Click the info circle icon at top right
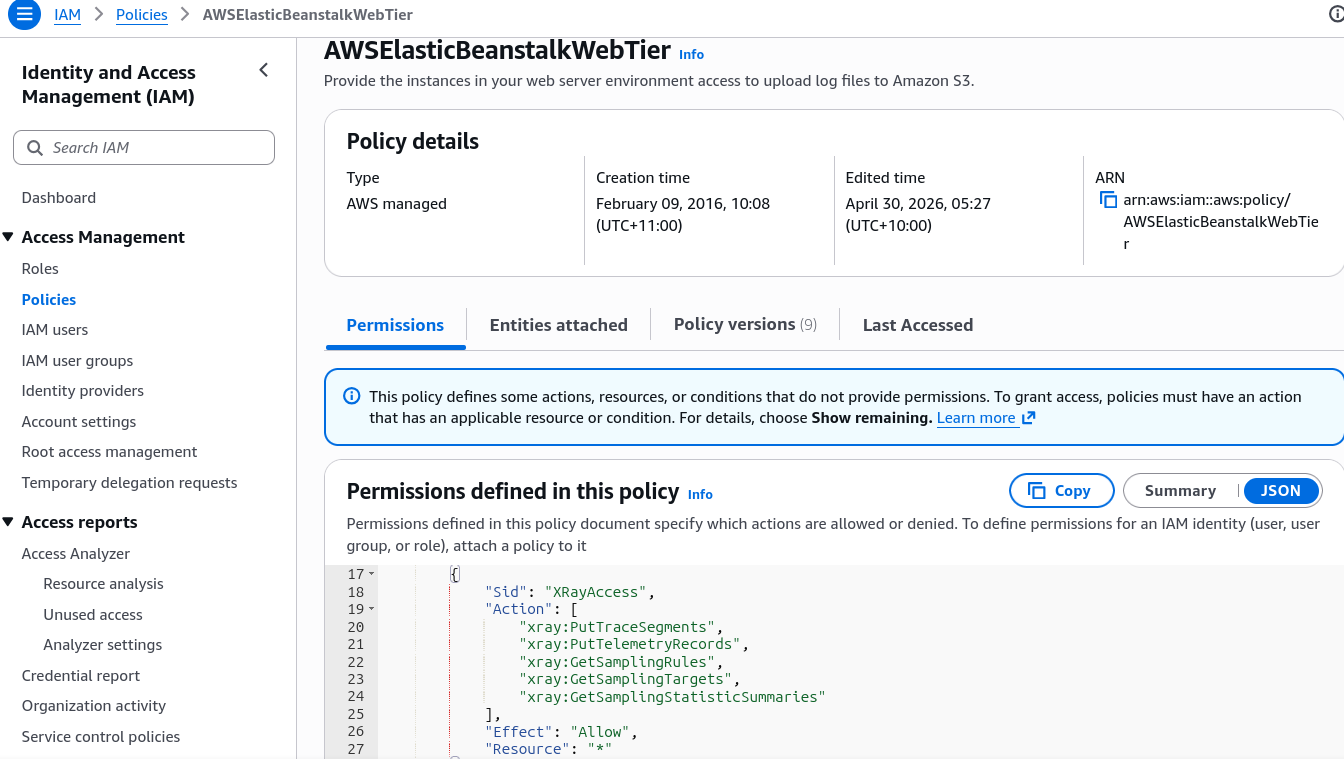 point(1337,15)
